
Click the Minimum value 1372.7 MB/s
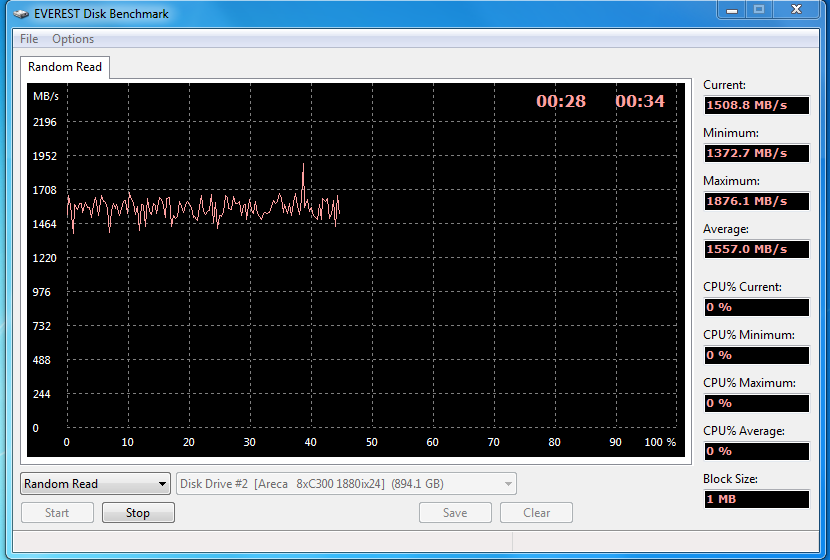[756, 153]
